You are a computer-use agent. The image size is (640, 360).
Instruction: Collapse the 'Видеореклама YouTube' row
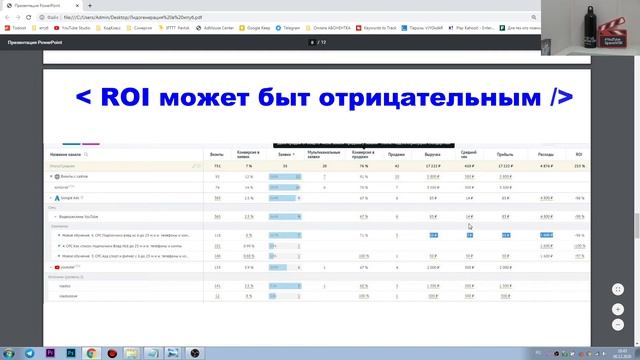pos(56,217)
